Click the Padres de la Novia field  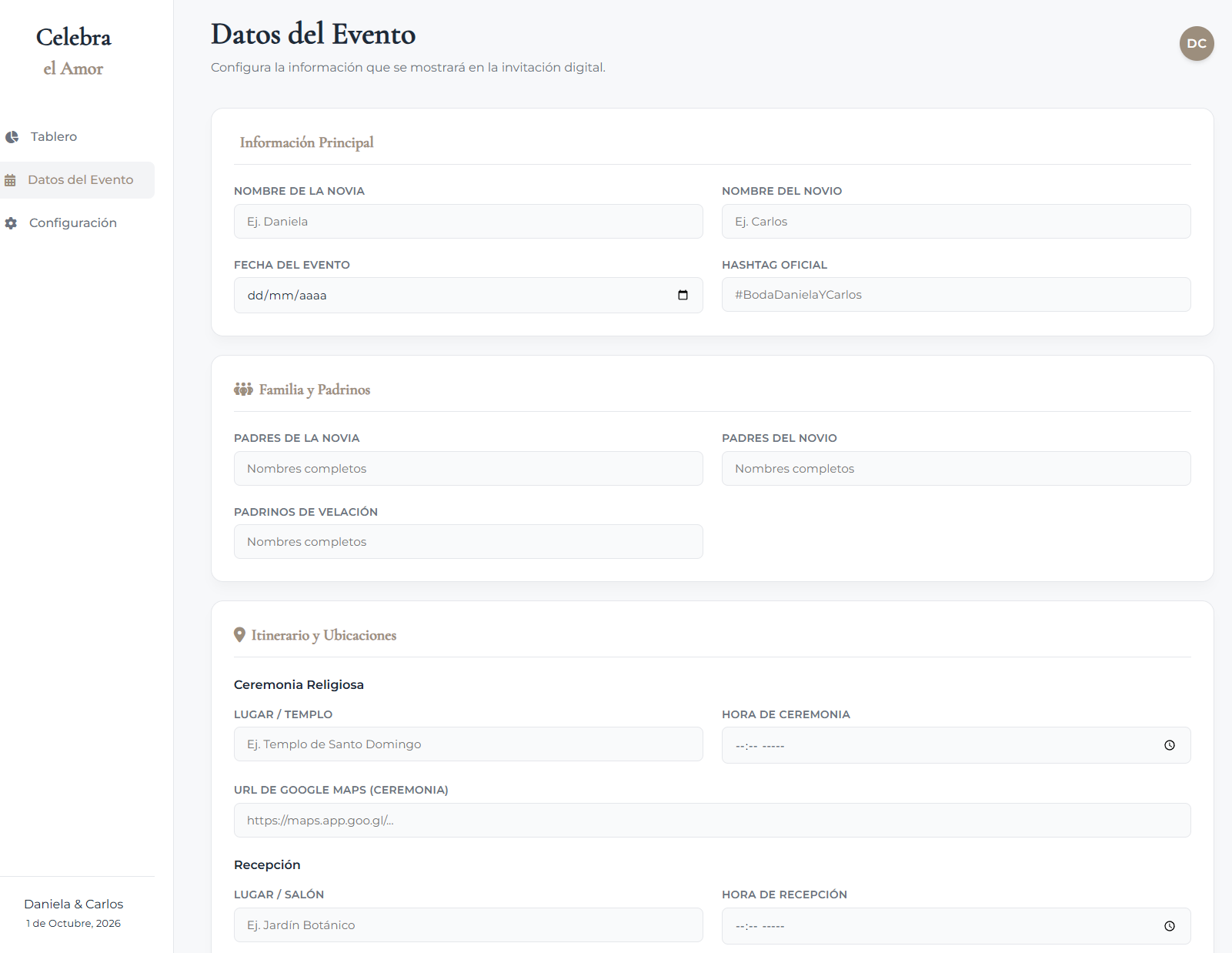coord(469,468)
